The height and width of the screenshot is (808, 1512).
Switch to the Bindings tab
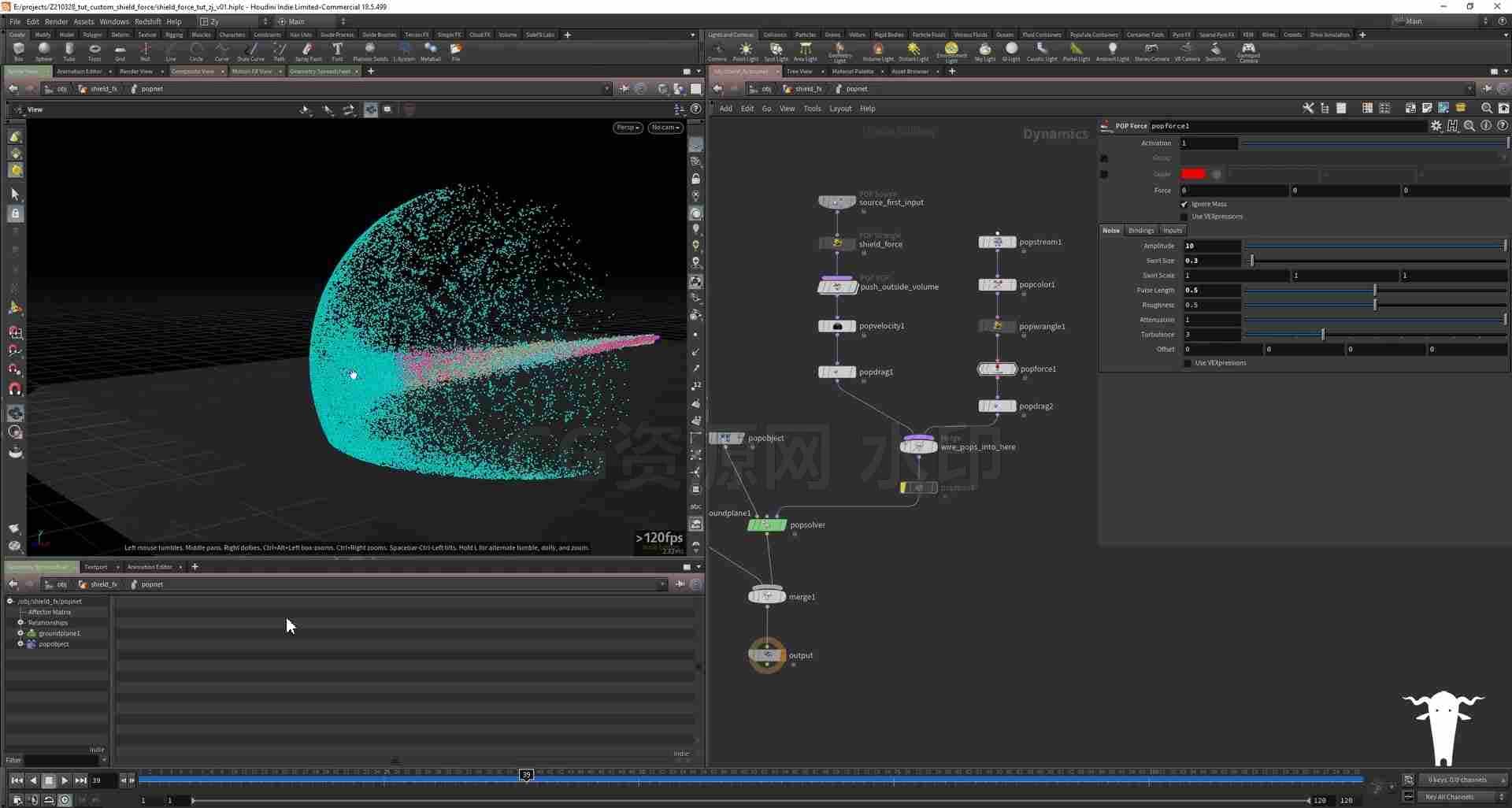[1140, 231]
